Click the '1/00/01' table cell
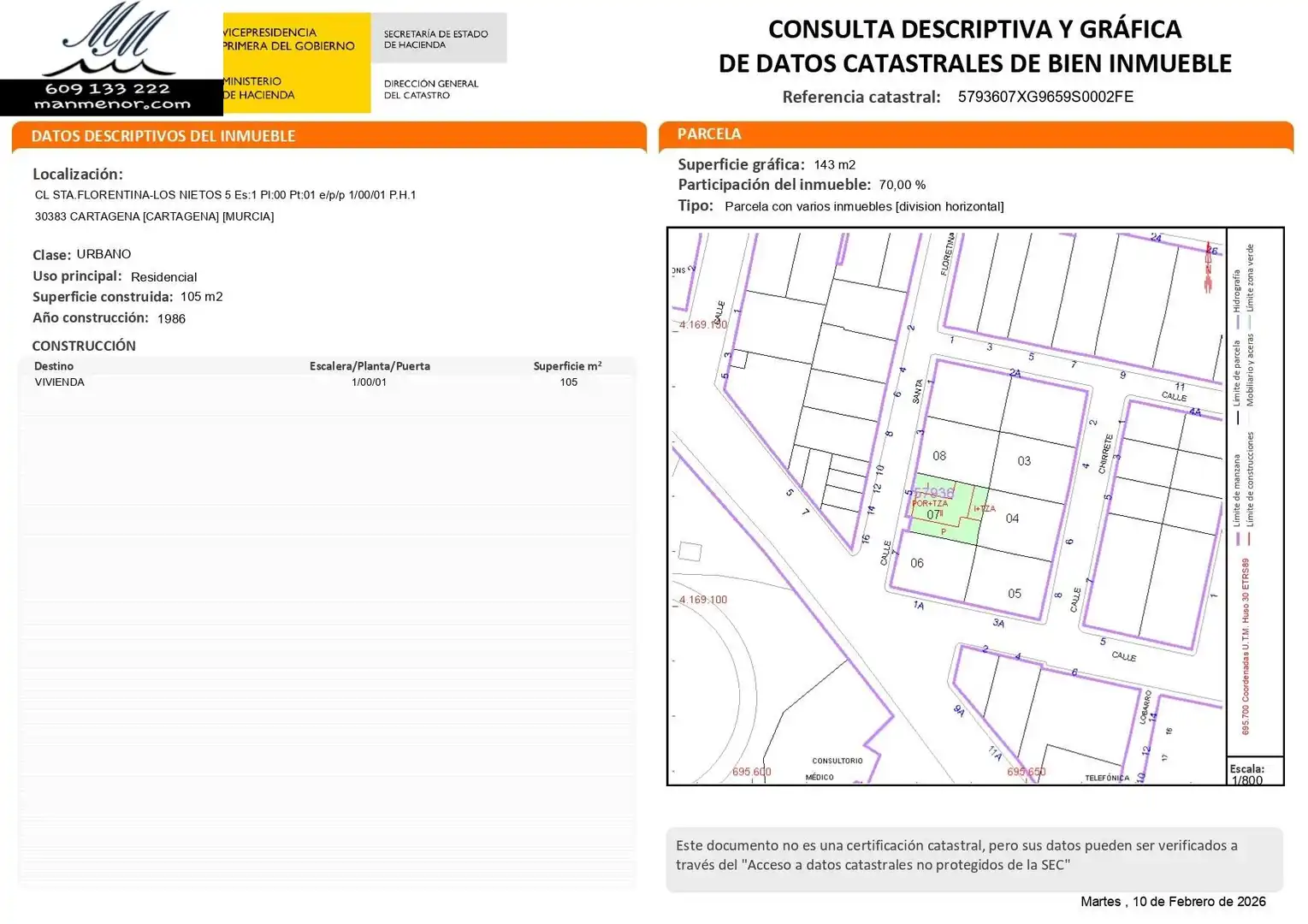This screenshot has width=1308, height=924. click(x=369, y=382)
